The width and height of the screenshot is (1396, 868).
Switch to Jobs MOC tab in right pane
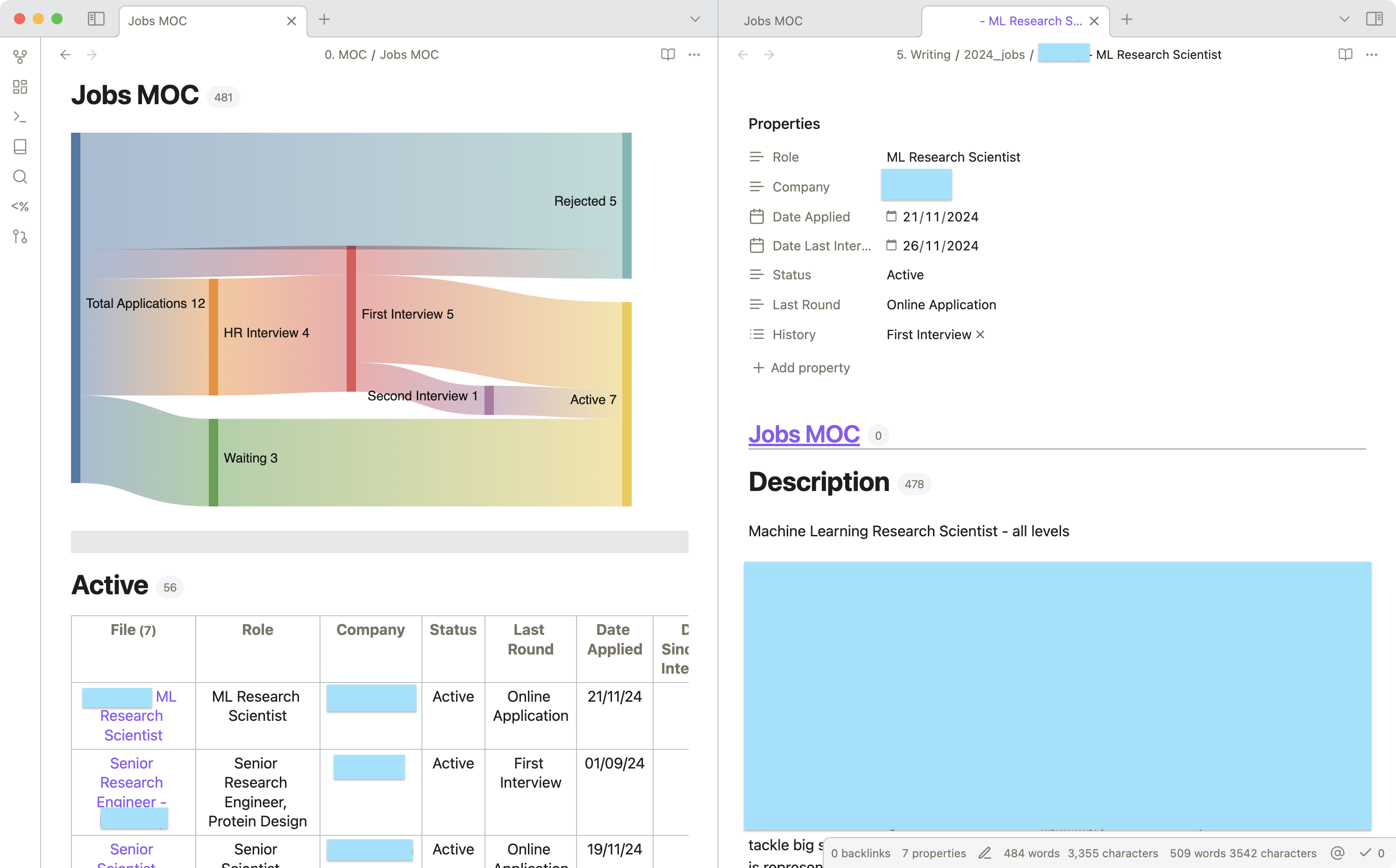773,21
